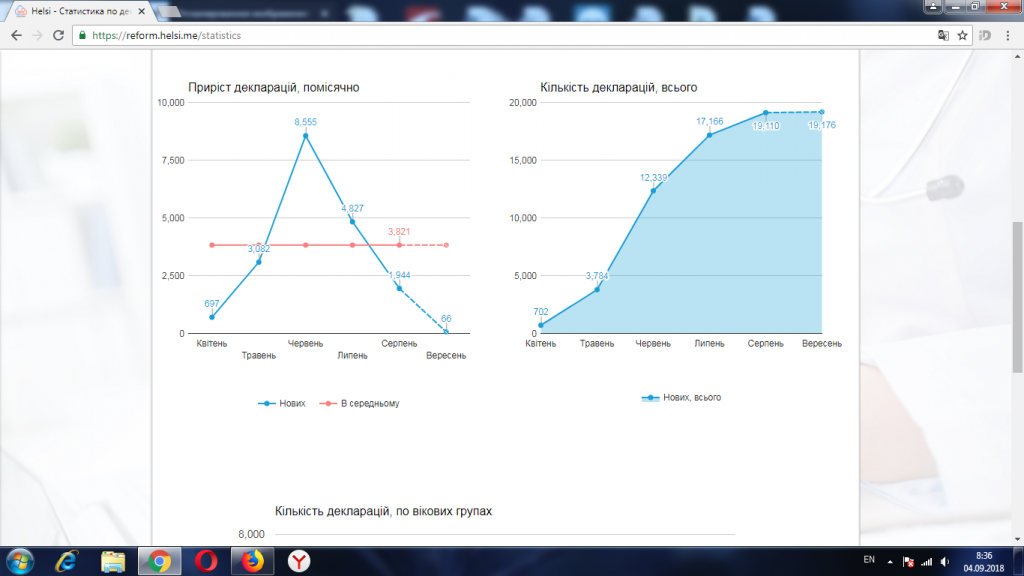1024x576 pixels.
Task: Launch Yandex Browser from the taskbar
Action: (299, 562)
